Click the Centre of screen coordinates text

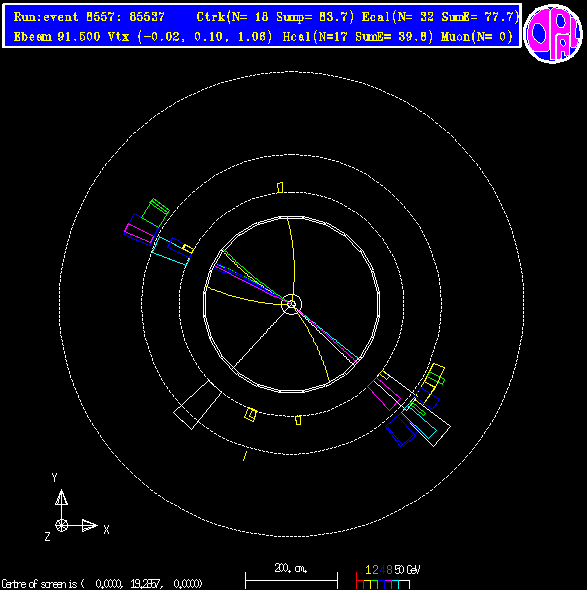[x=102, y=584]
